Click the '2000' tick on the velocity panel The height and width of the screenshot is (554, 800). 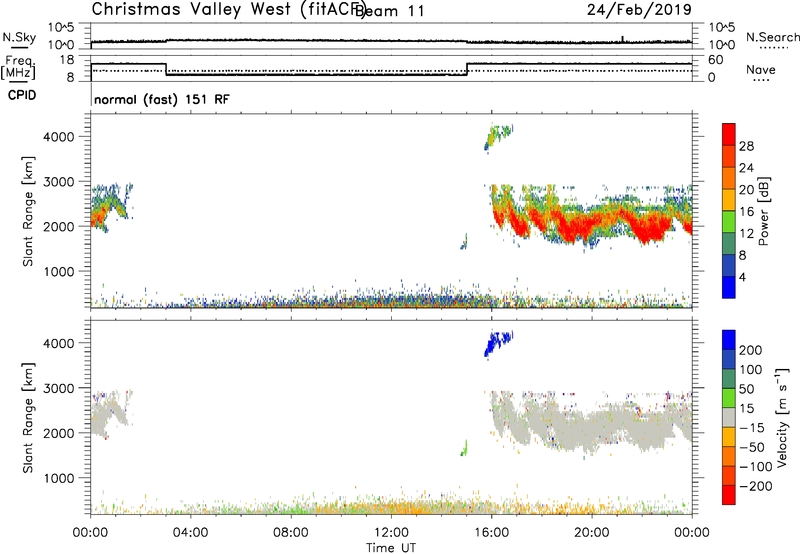tap(59, 433)
